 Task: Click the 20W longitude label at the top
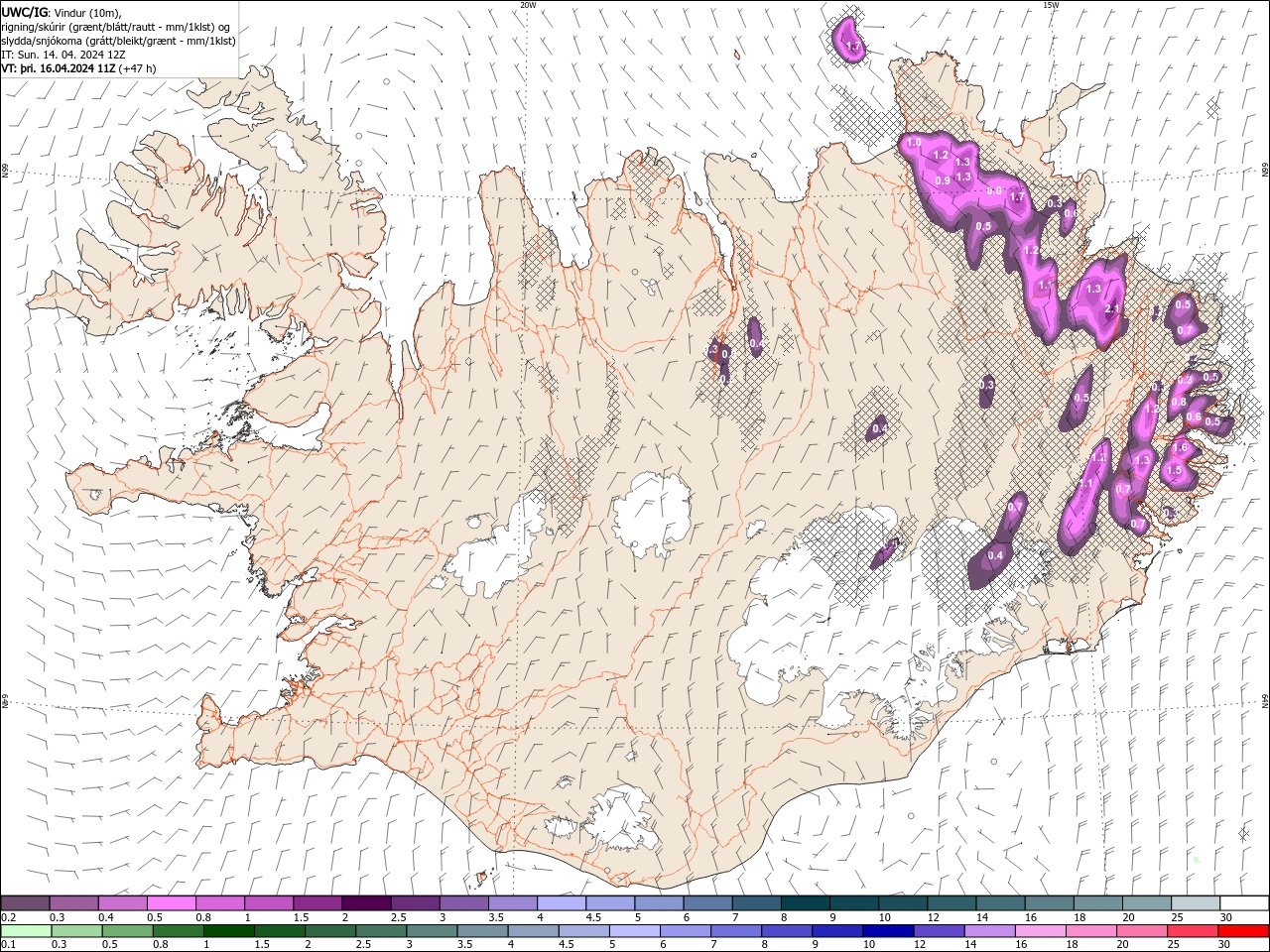[528, 5]
